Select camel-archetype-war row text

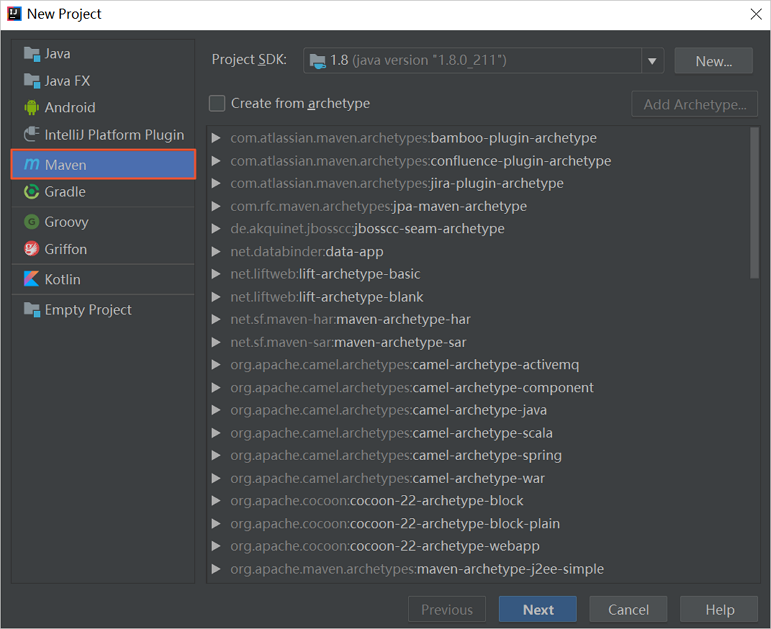click(387, 478)
